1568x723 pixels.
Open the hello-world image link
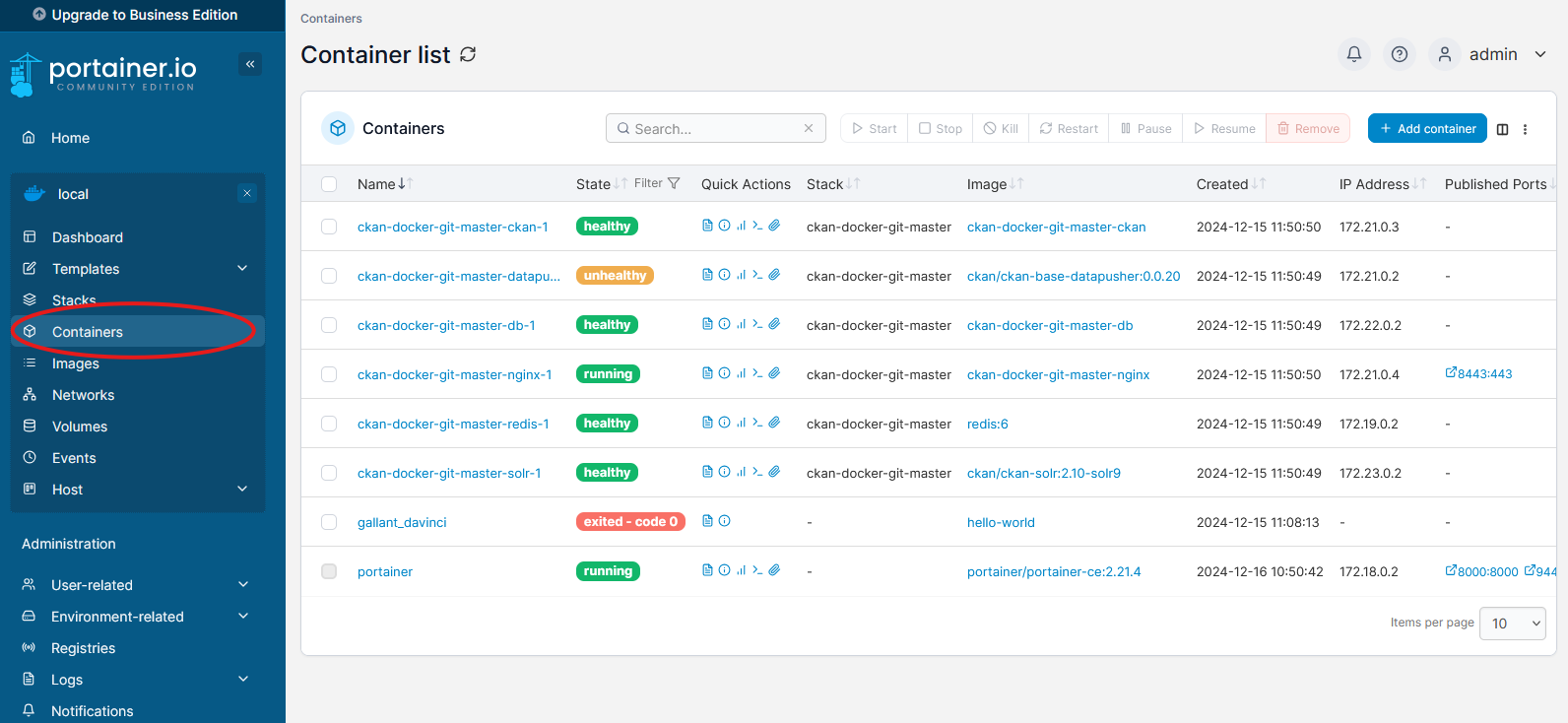1001,522
